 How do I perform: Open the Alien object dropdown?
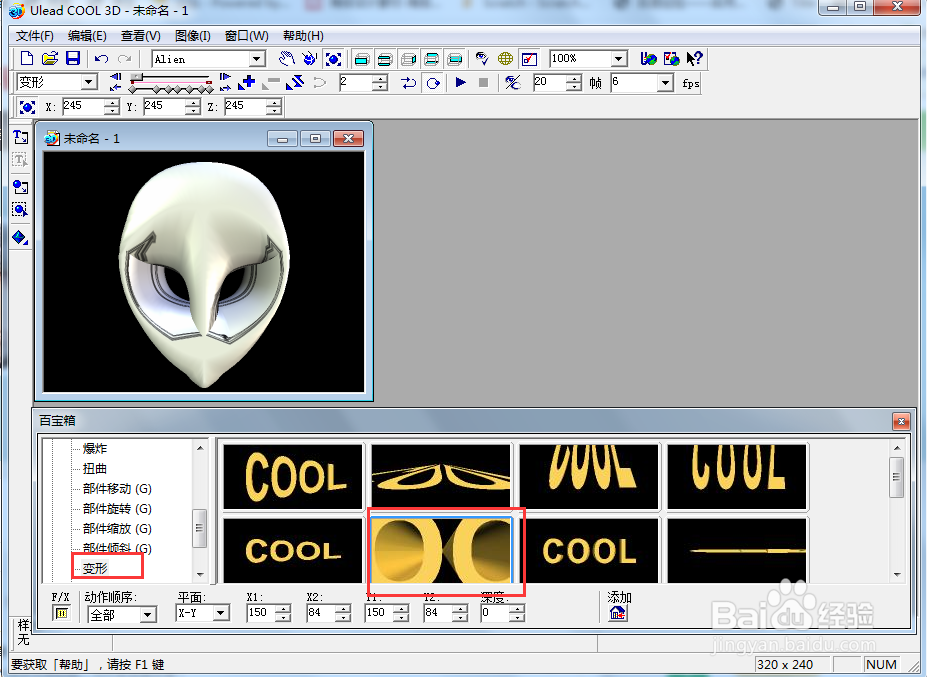point(257,59)
